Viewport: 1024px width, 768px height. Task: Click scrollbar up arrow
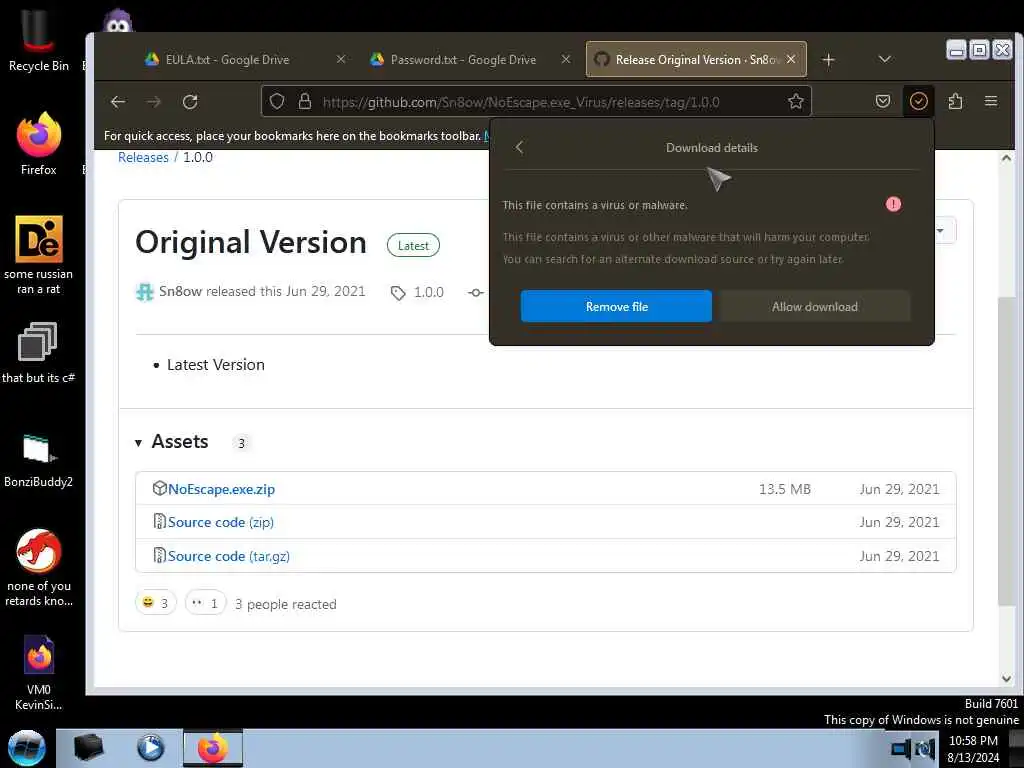point(1006,158)
